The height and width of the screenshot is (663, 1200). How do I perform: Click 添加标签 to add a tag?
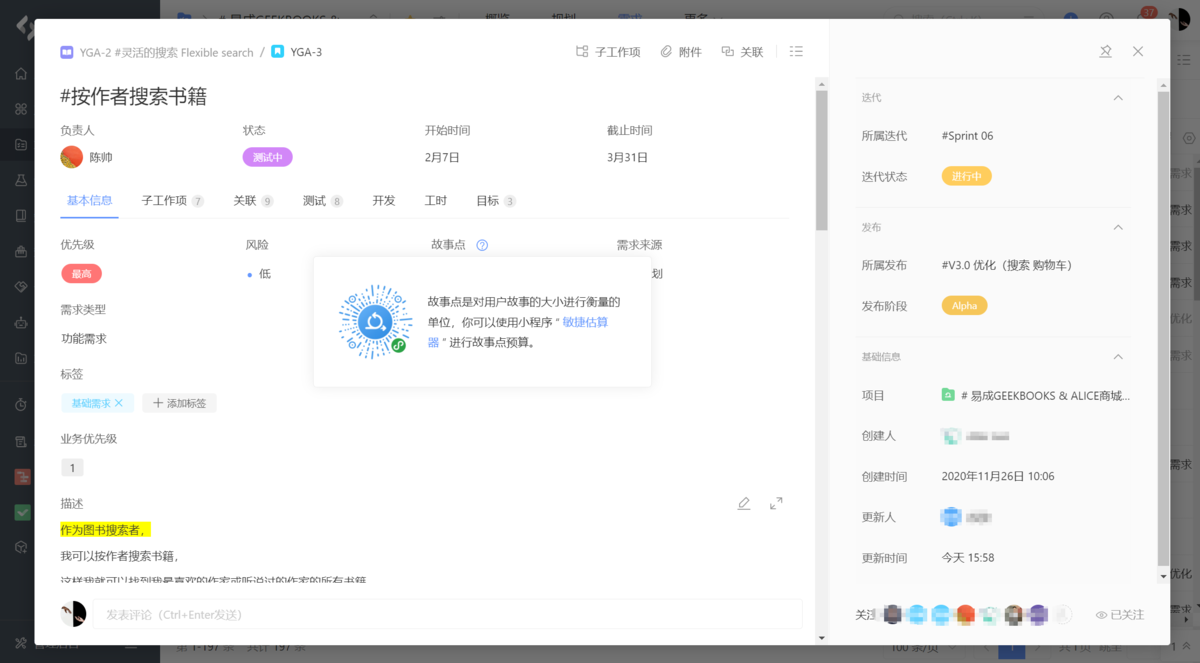(179, 403)
